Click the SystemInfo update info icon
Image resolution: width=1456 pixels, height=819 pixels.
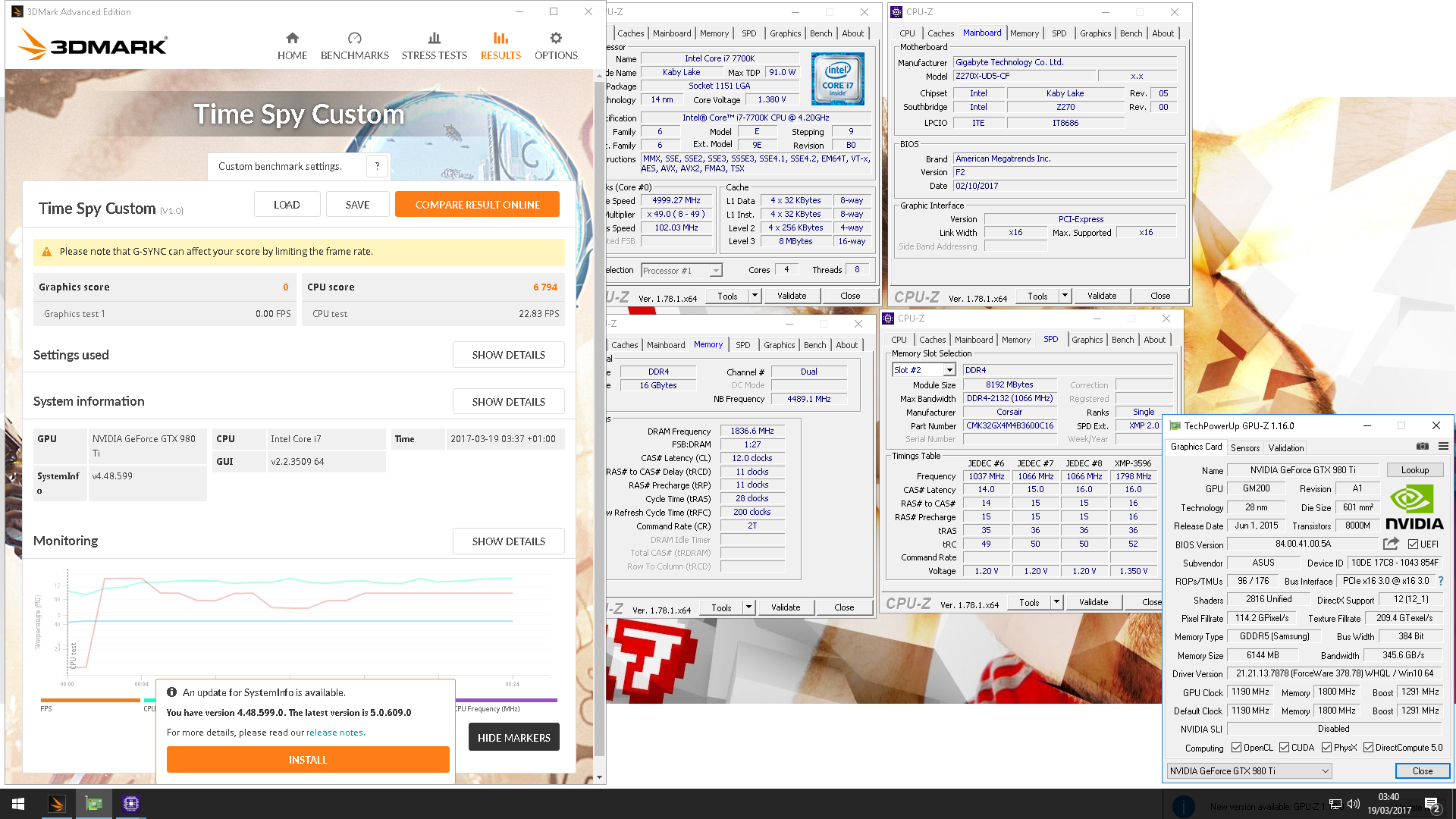tap(171, 692)
